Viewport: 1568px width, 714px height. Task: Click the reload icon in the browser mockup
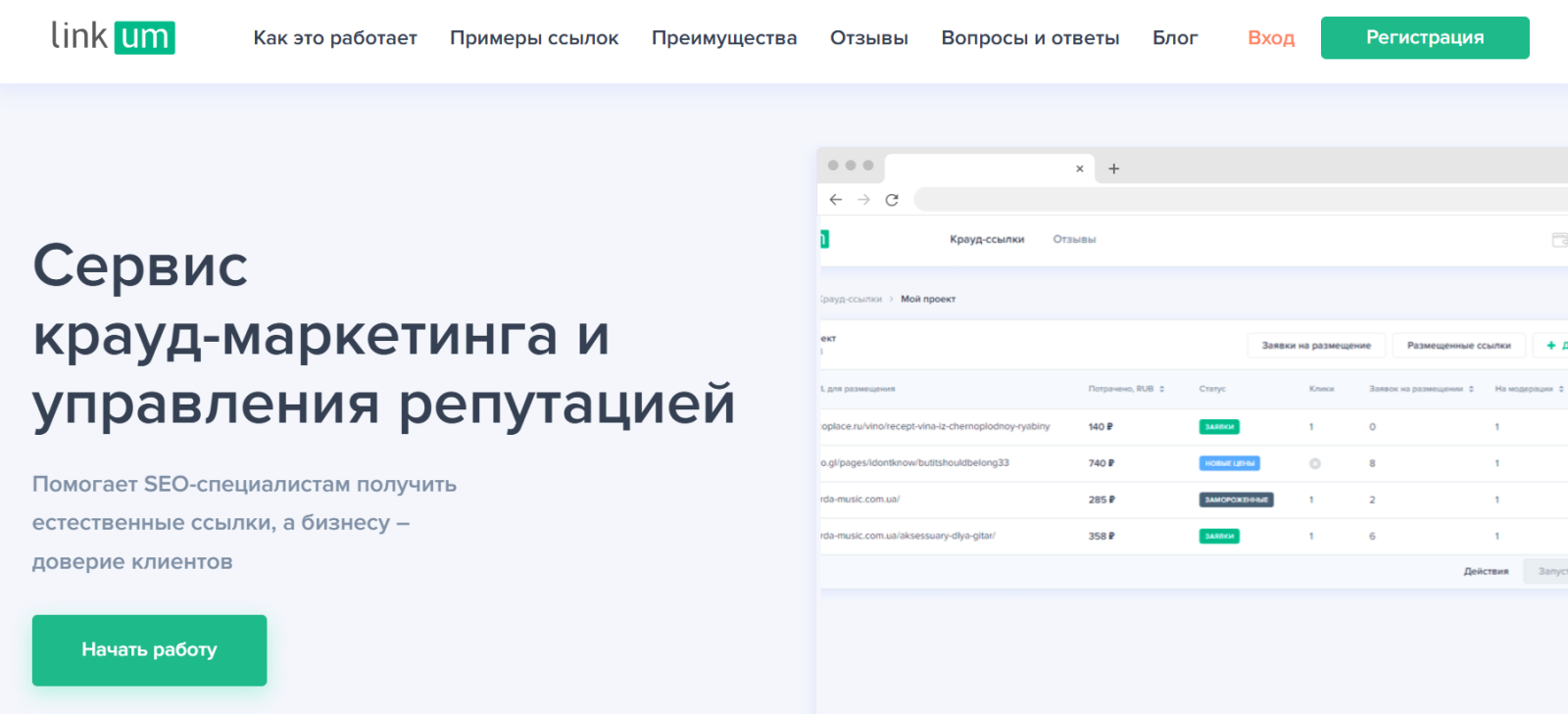(892, 200)
